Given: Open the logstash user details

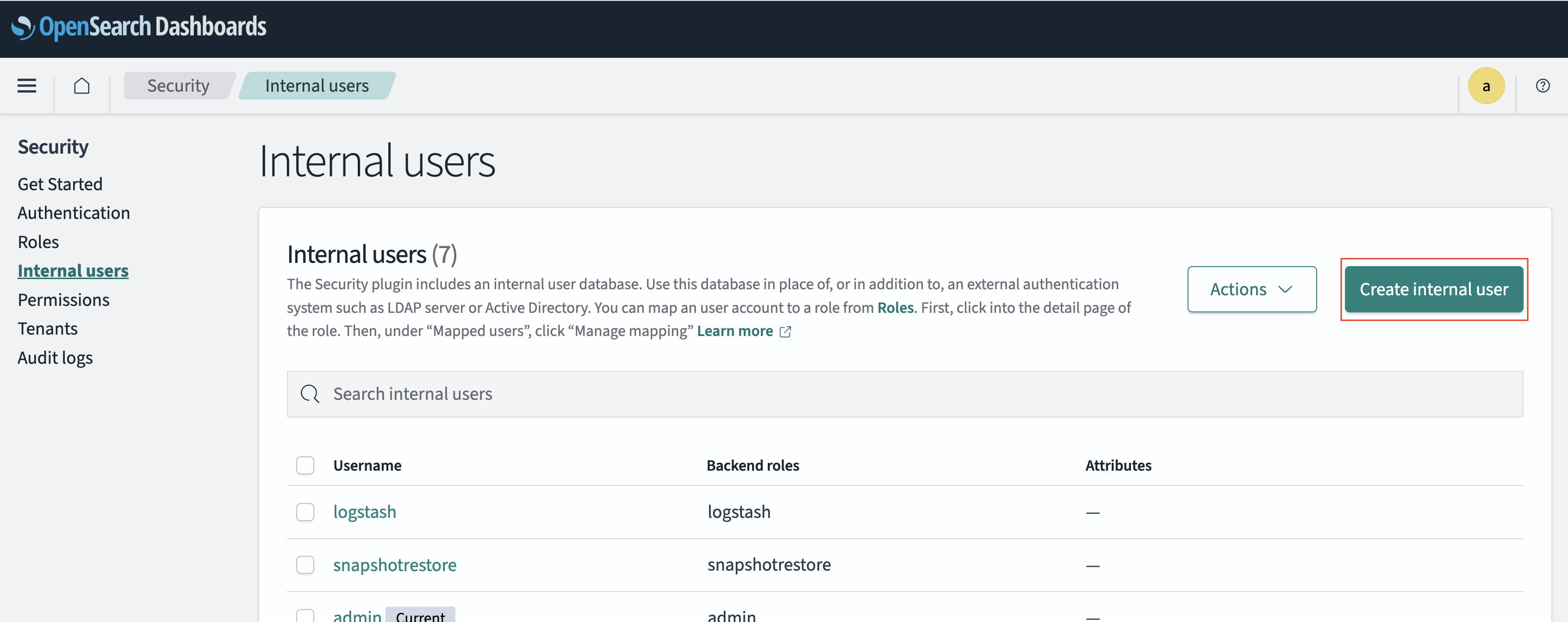Looking at the screenshot, I should [365, 512].
